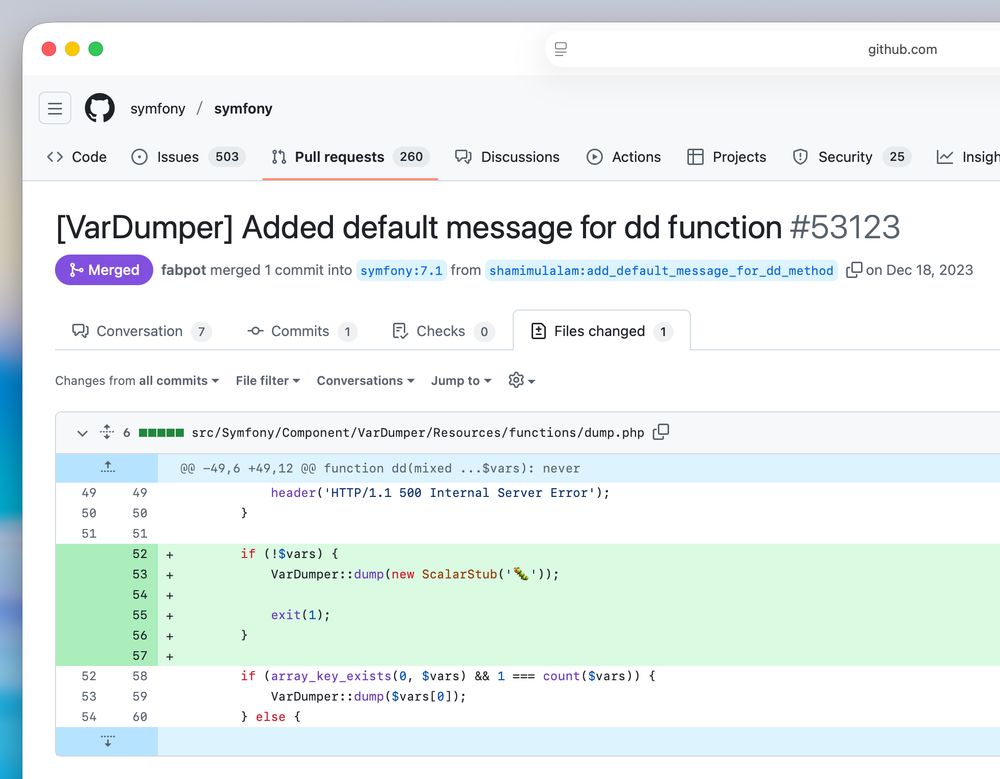1000x779 pixels.
Task: Click the array_key_exists code line
Action: (448, 676)
